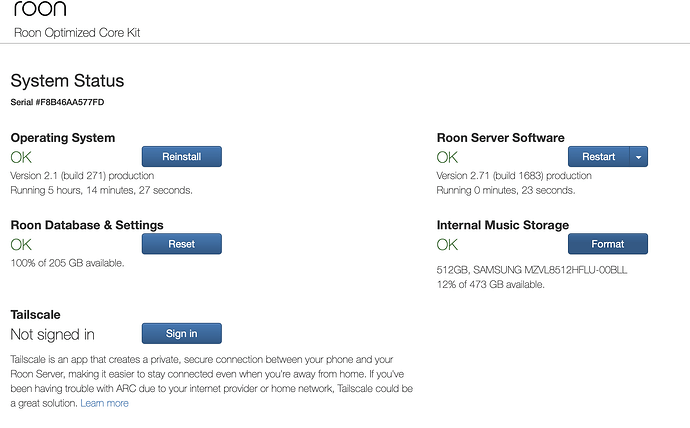Click Version 2.1 (build 271) production text
The height and width of the screenshot is (428, 690).
pyautogui.click(x=82, y=176)
